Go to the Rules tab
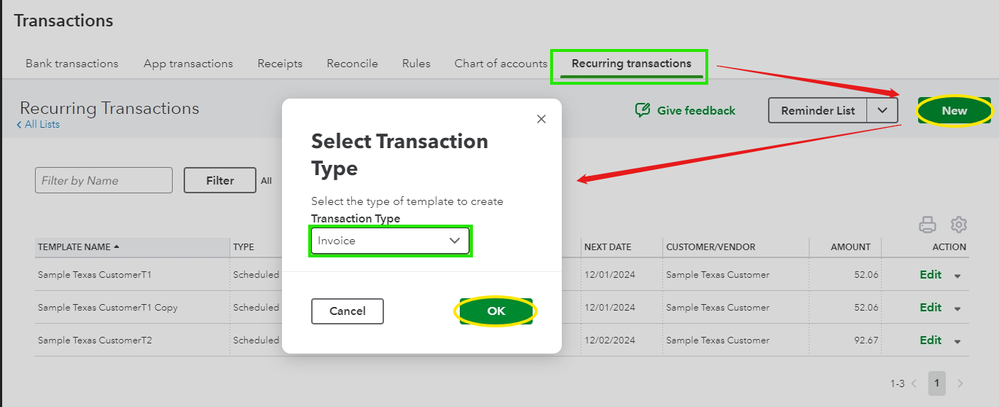This screenshot has width=999, height=407. coord(416,64)
